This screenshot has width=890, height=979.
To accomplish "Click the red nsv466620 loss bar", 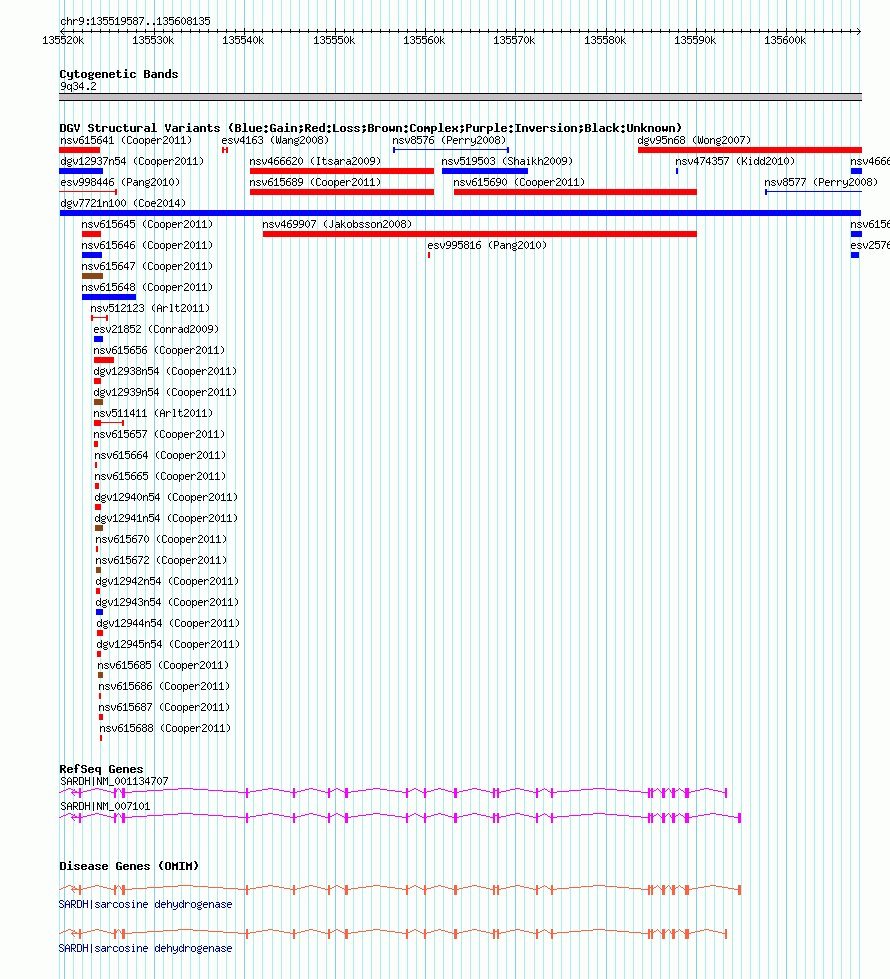I will click(342, 171).
